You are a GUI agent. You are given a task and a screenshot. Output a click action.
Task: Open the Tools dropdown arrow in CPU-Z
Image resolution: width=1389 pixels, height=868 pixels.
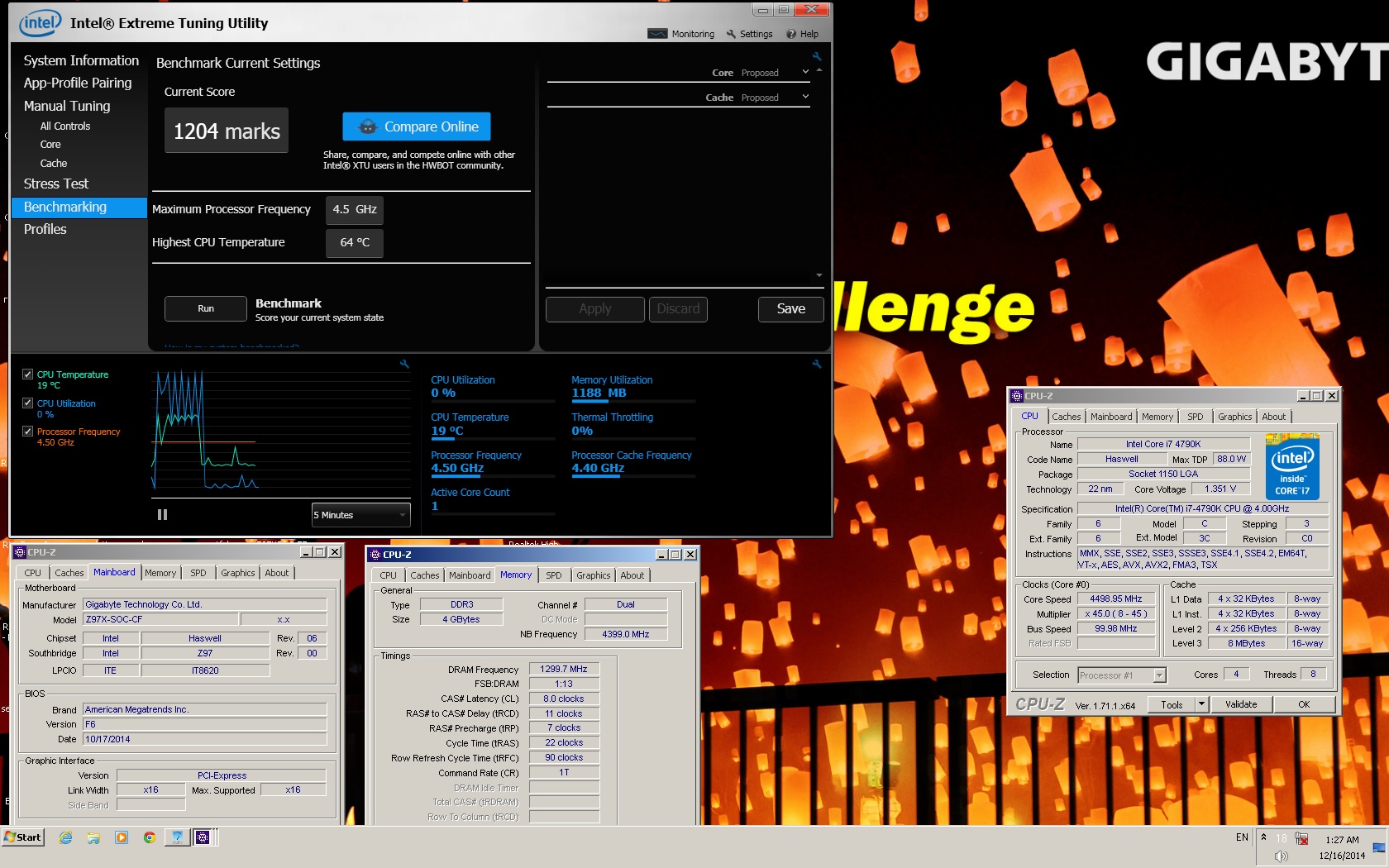click(x=1201, y=704)
